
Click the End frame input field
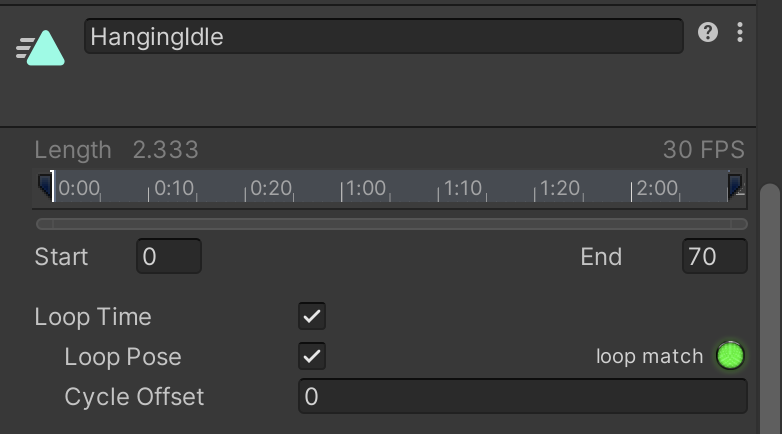[714, 257]
